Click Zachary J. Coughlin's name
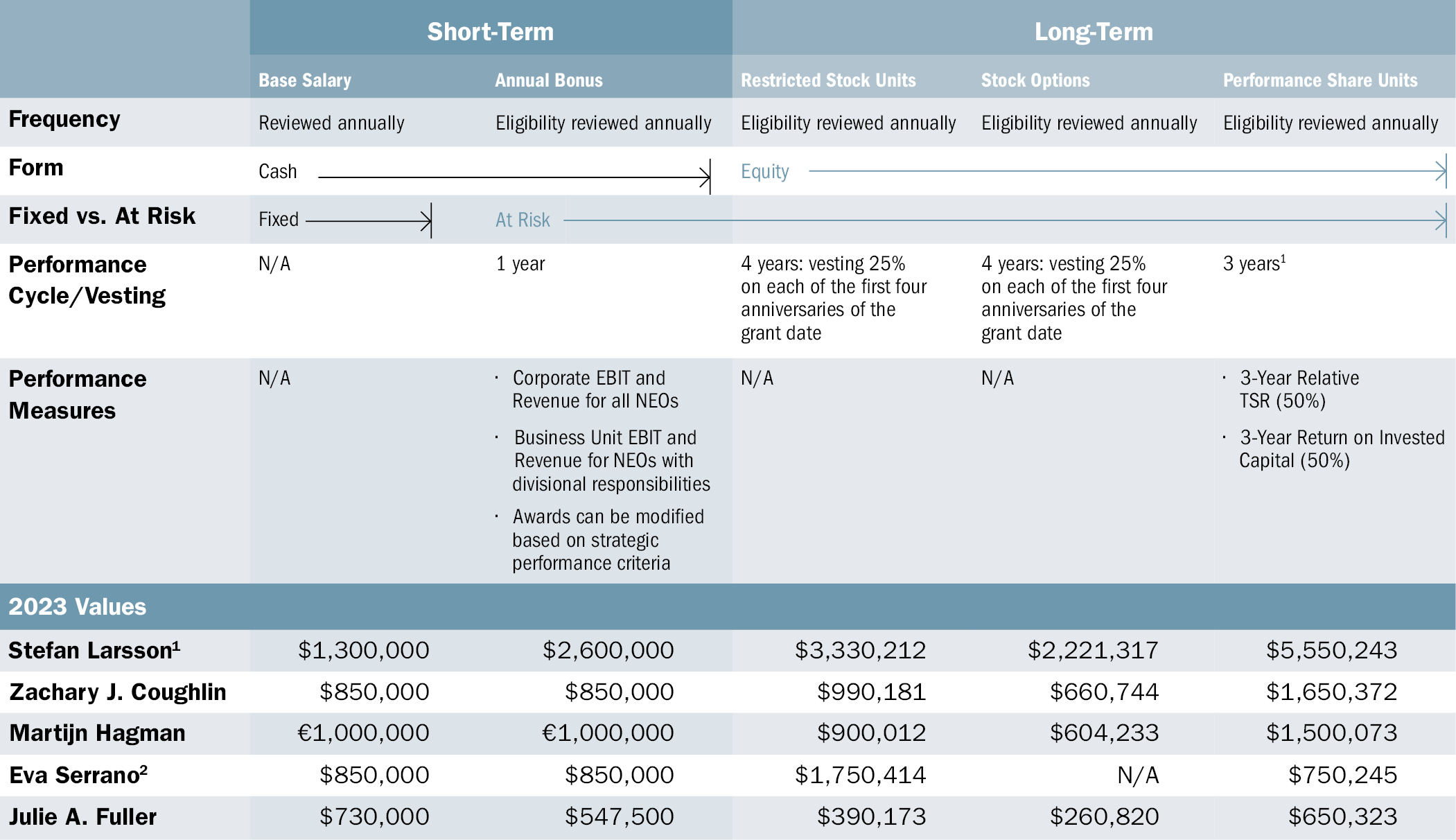 click(x=118, y=692)
